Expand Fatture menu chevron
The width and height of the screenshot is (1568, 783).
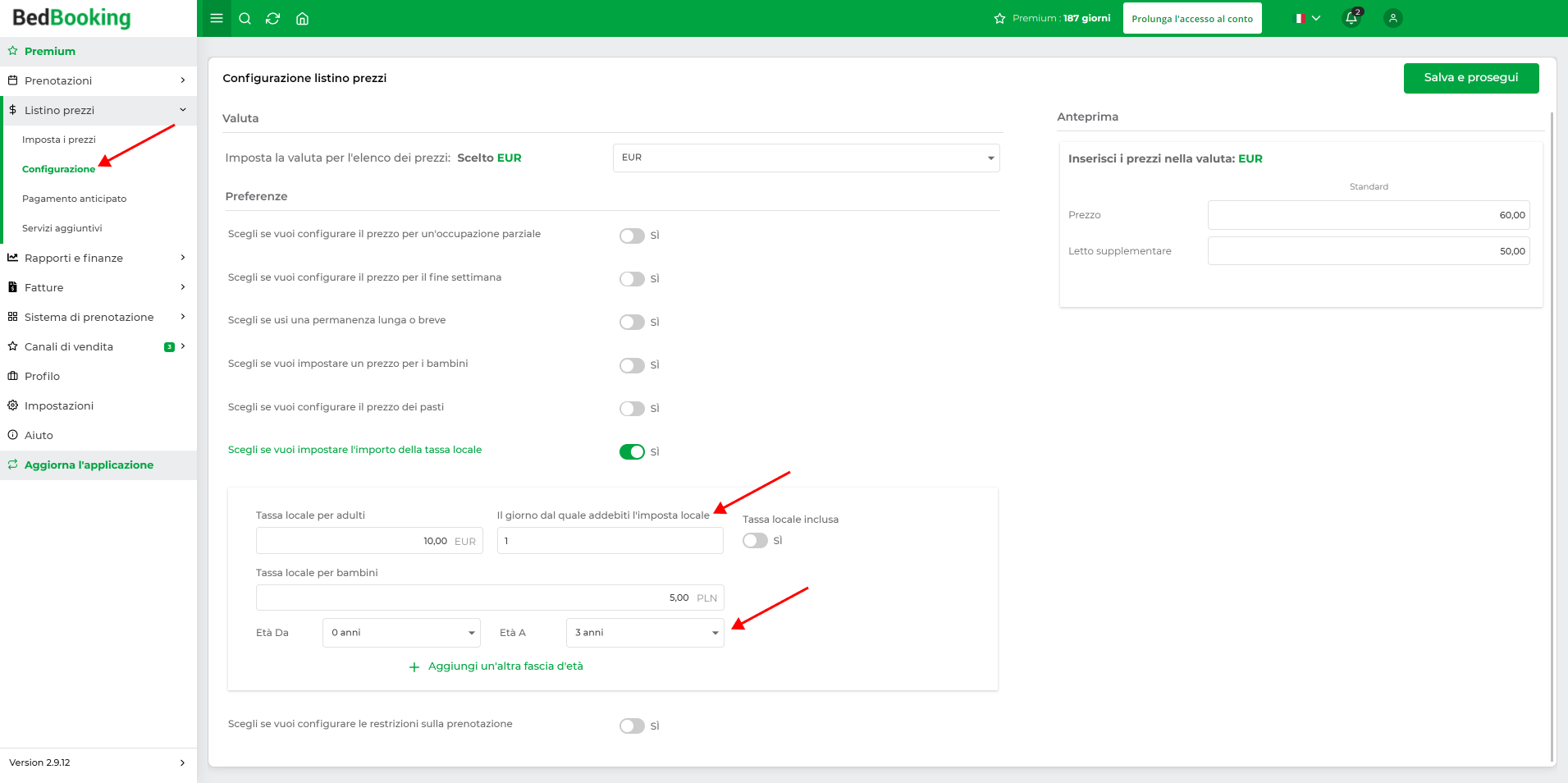183,287
